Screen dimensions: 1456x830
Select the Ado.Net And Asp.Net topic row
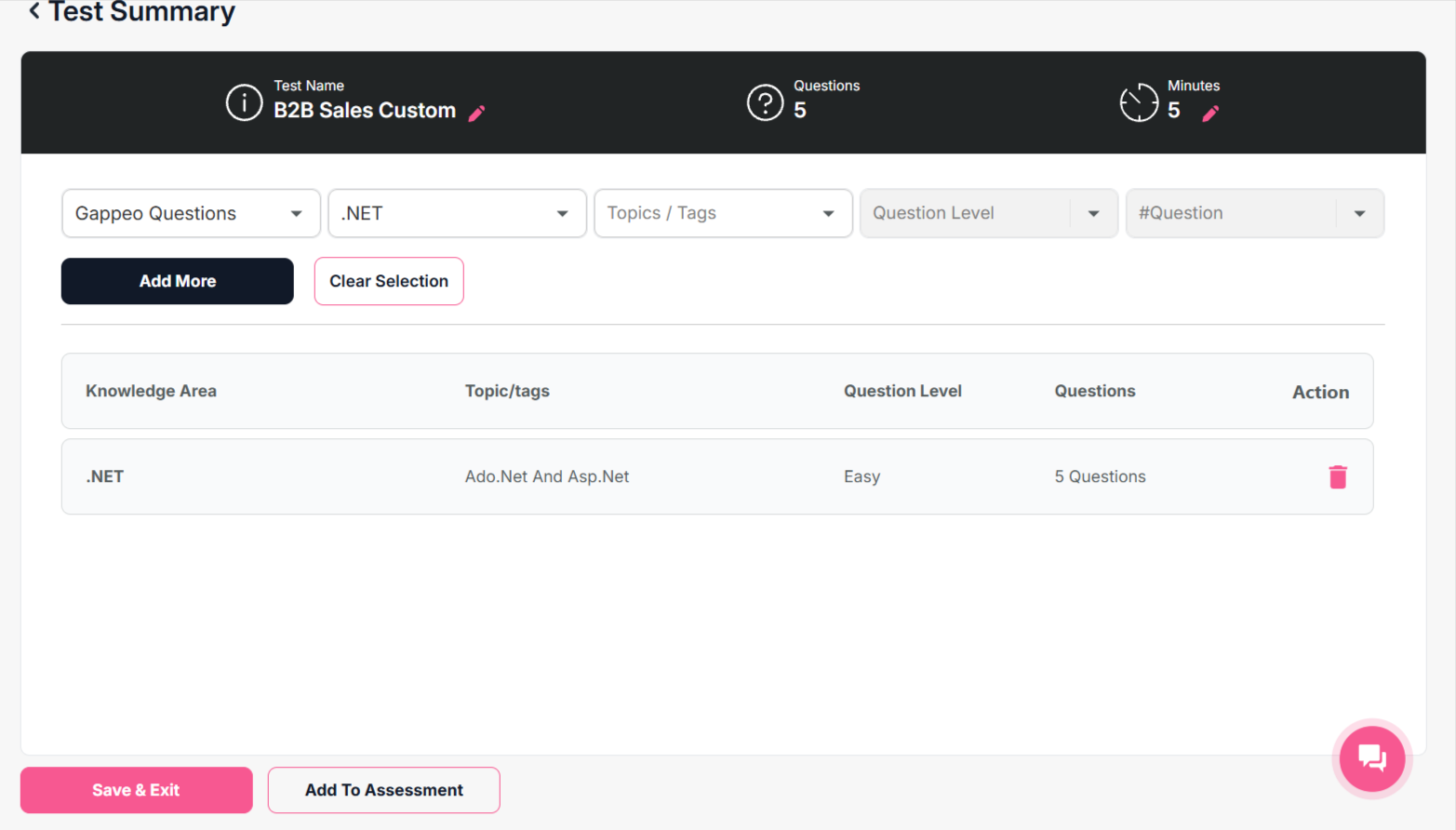[547, 476]
